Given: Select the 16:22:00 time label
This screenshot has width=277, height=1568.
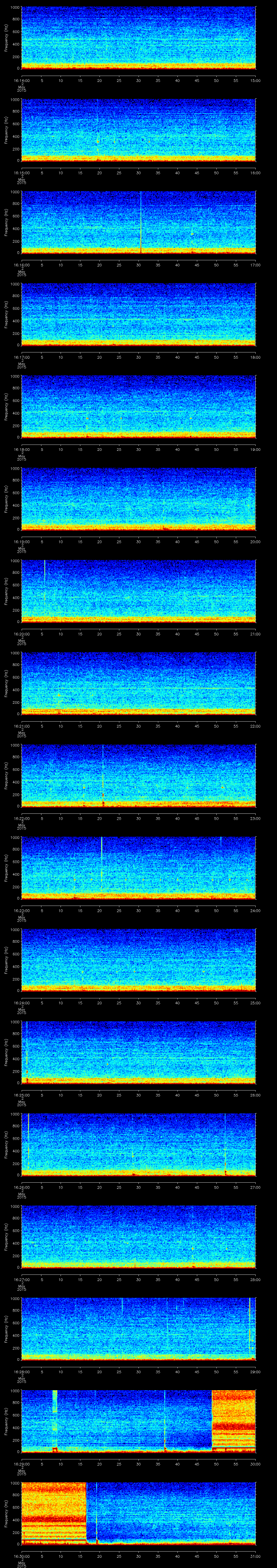Looking at the screenshot, I should point(21,819).
